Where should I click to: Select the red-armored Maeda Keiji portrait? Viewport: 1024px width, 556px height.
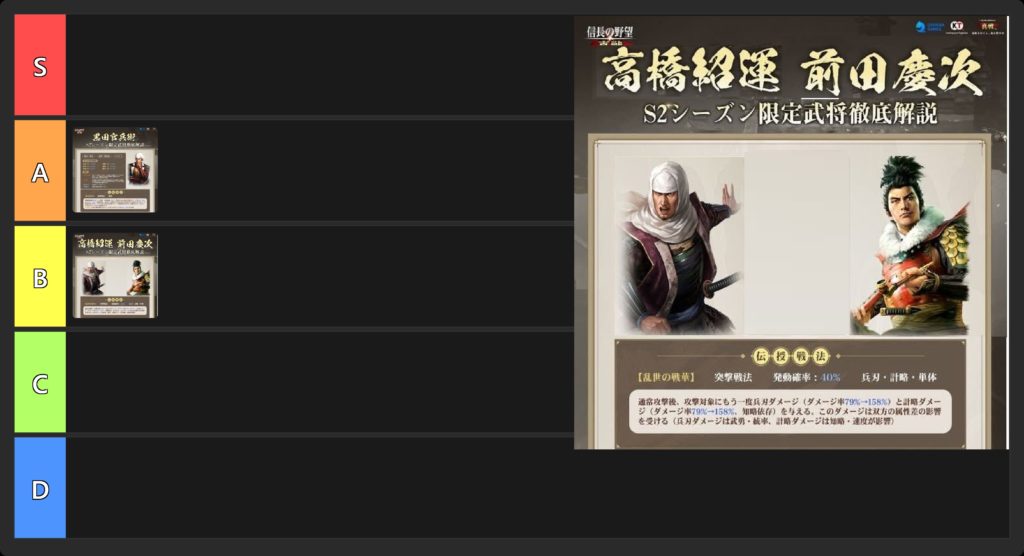click(x=910, y=246)
